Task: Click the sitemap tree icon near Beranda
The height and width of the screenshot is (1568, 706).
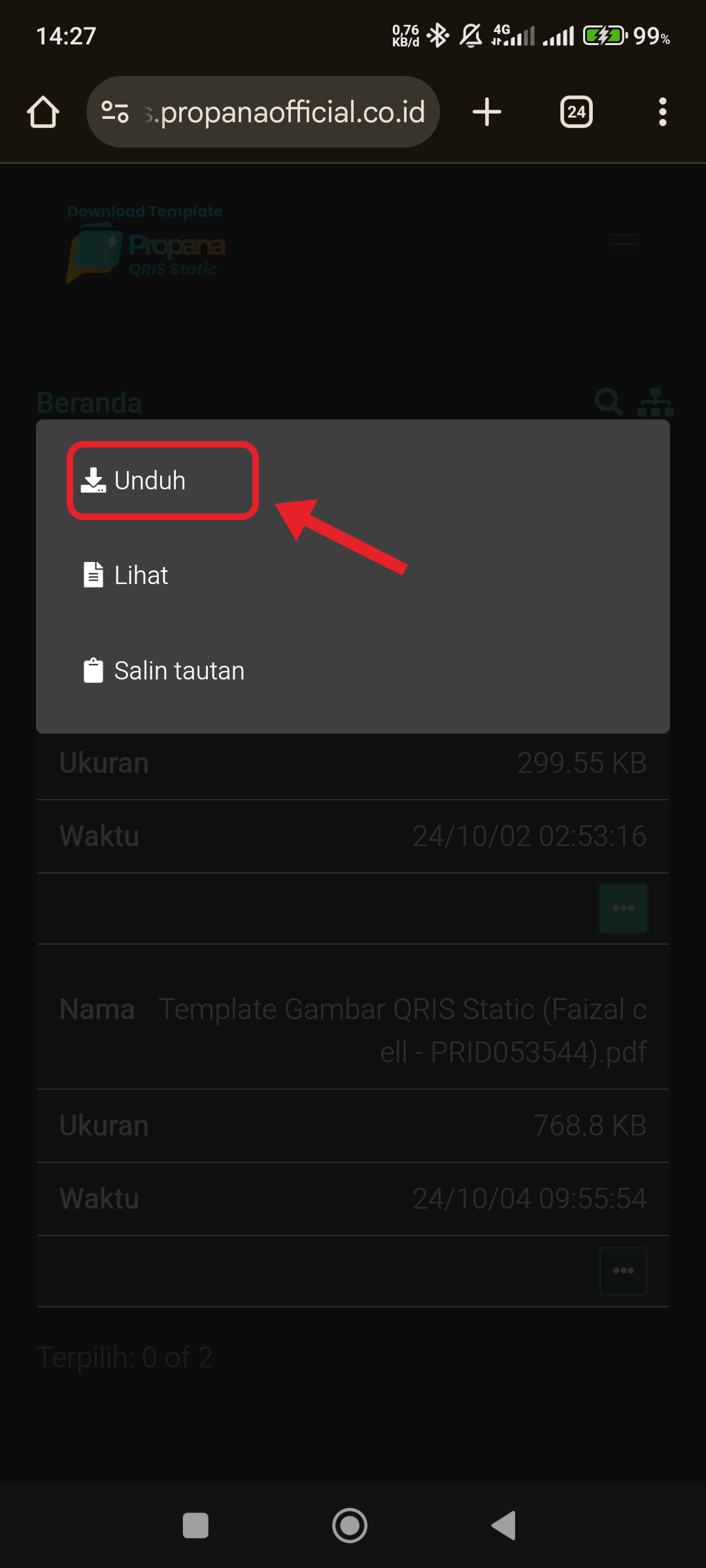Action: [x=655, y=402]
